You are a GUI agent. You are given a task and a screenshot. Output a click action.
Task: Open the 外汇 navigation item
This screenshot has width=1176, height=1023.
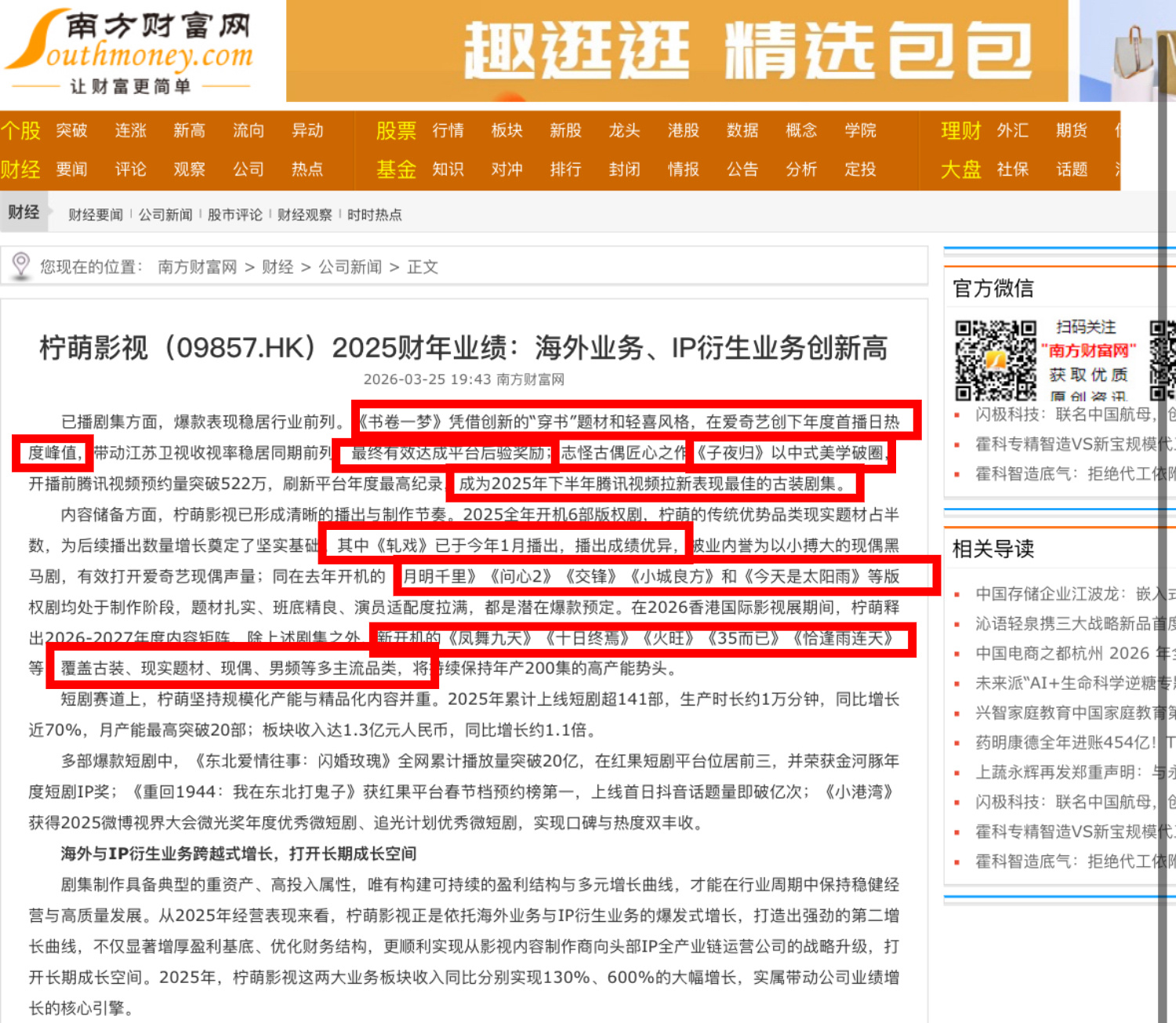pos(1012,131)
